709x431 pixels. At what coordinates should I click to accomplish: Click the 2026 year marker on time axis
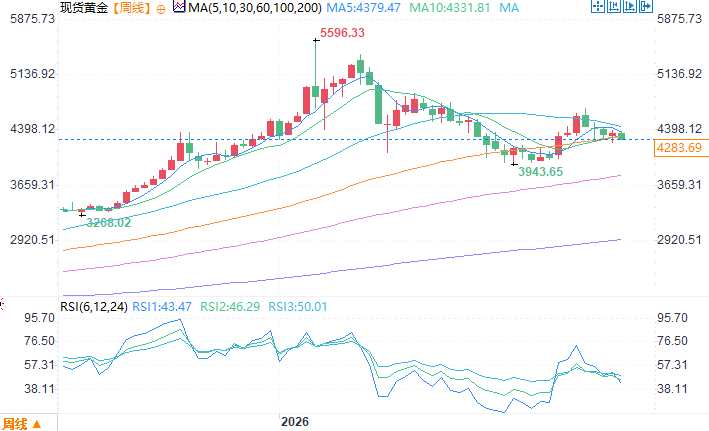coord(295,422)
